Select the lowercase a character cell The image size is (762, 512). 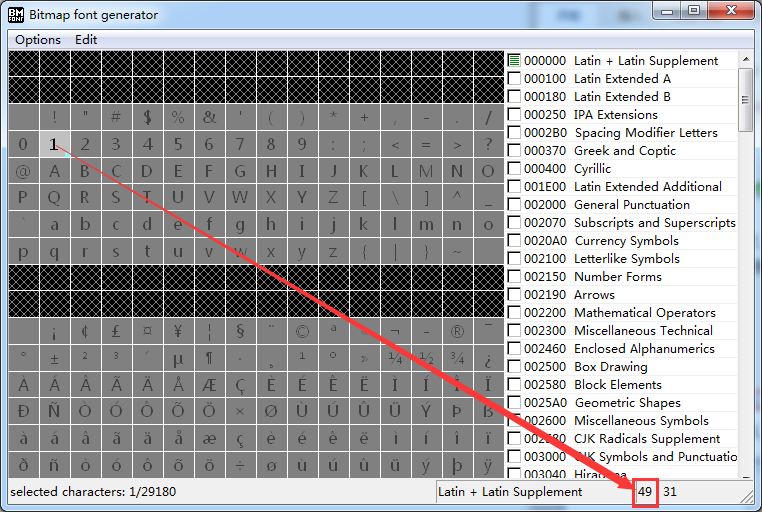[54, 224]
